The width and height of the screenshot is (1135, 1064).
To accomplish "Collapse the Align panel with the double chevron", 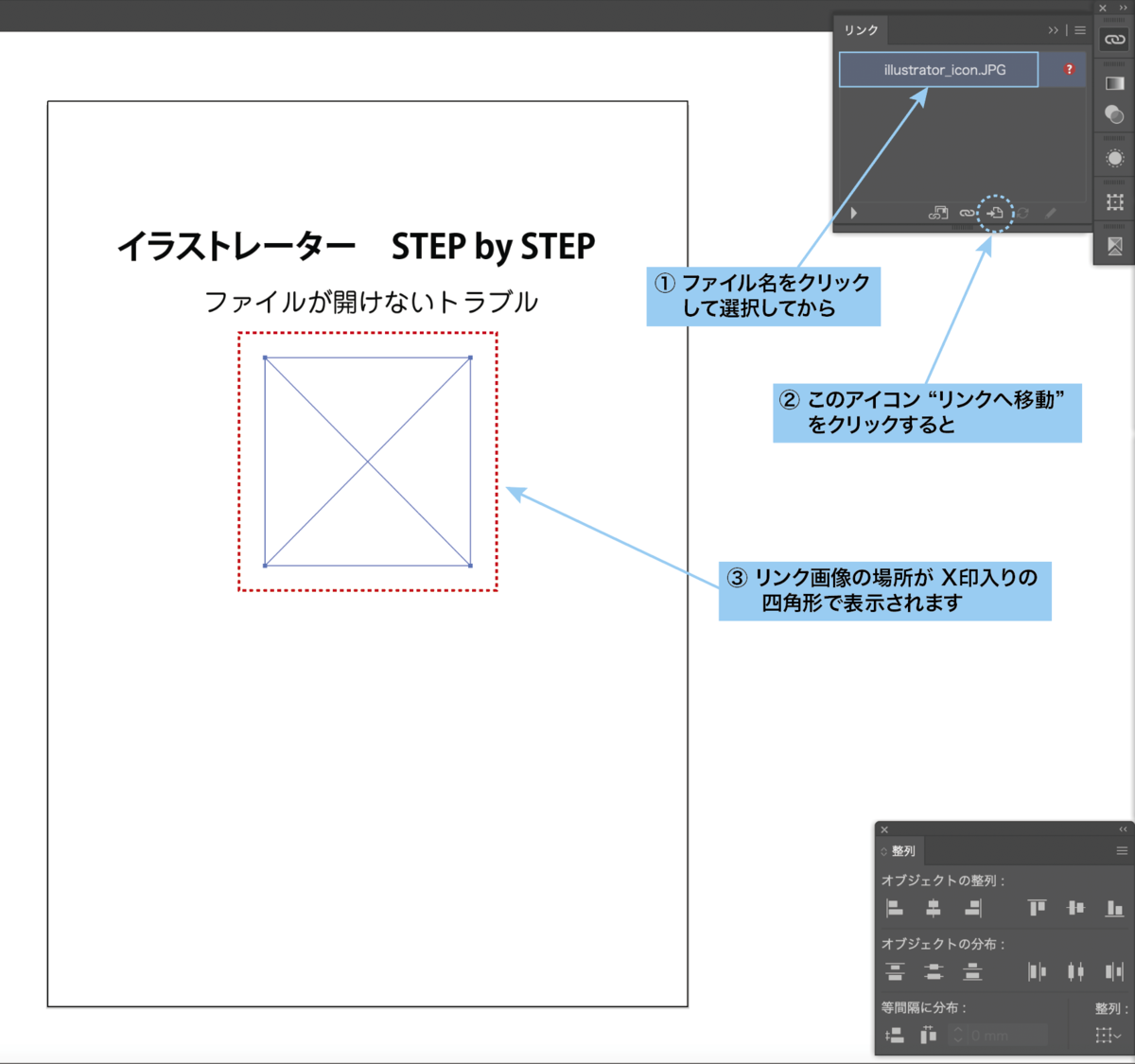I will pyautogui.click(x=1122, y=829).
